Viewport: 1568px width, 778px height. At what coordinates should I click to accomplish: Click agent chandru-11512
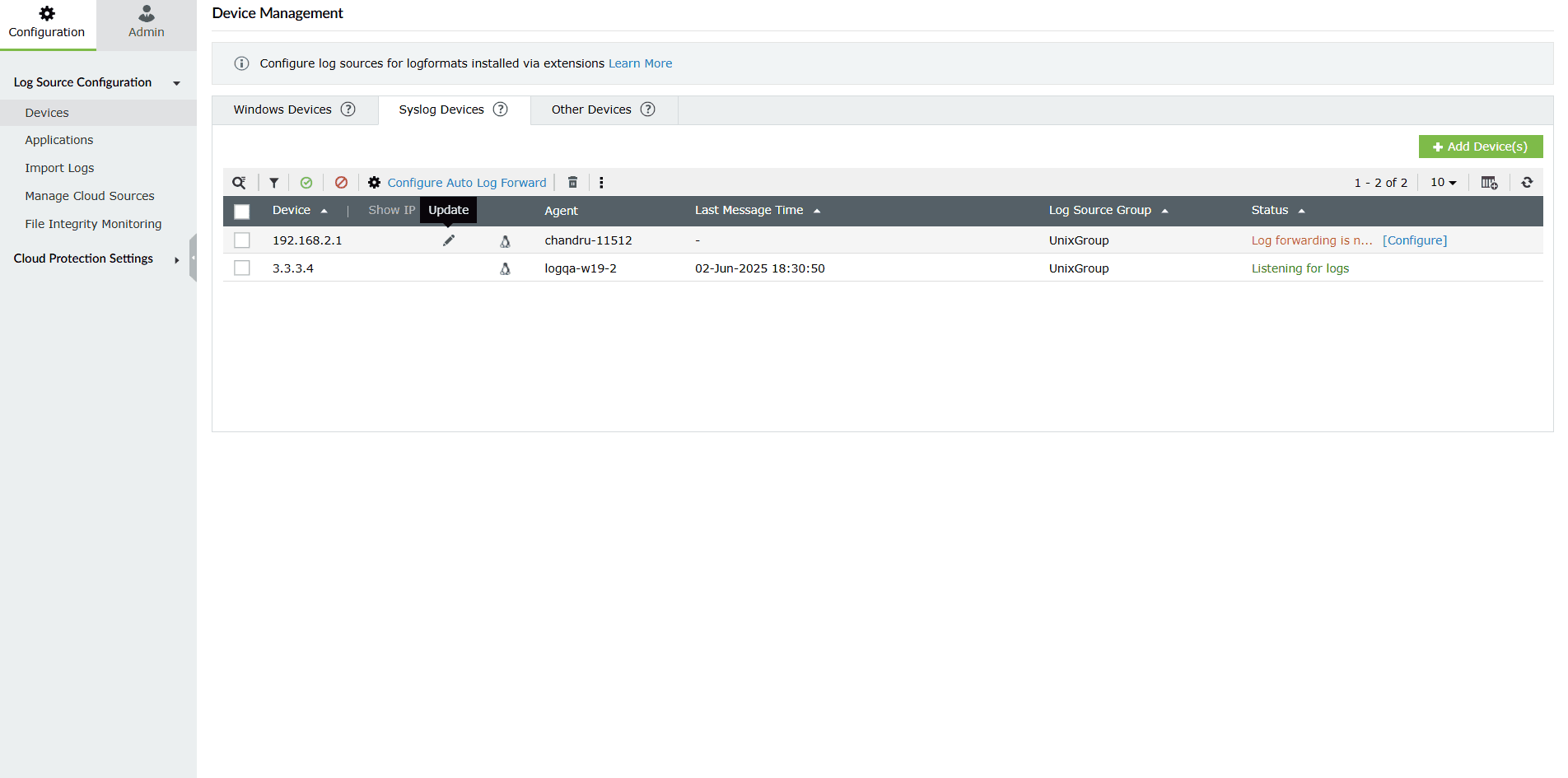click(588, 240)
